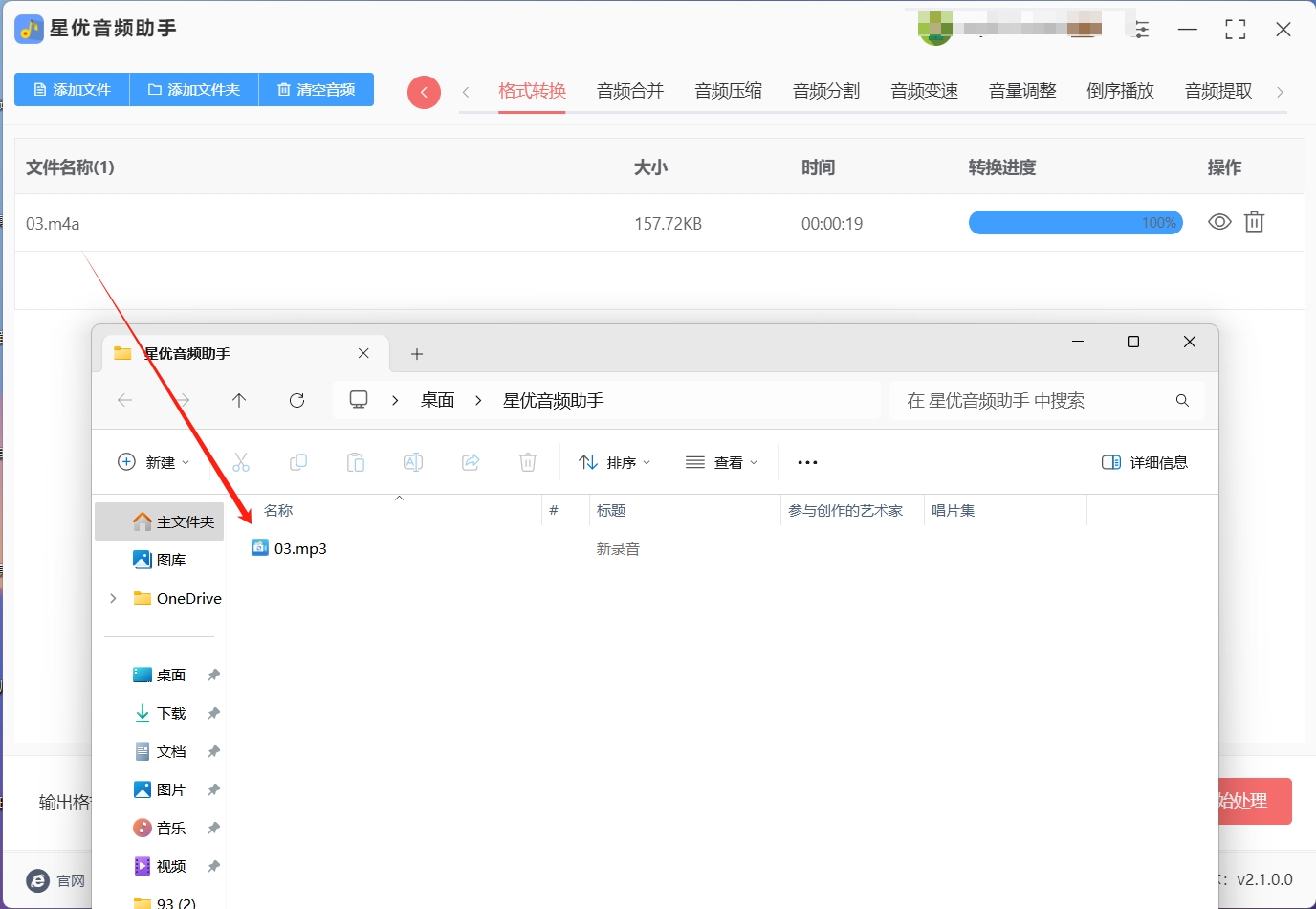Click the Delete trash icon in Explorer toolbar

528,462
